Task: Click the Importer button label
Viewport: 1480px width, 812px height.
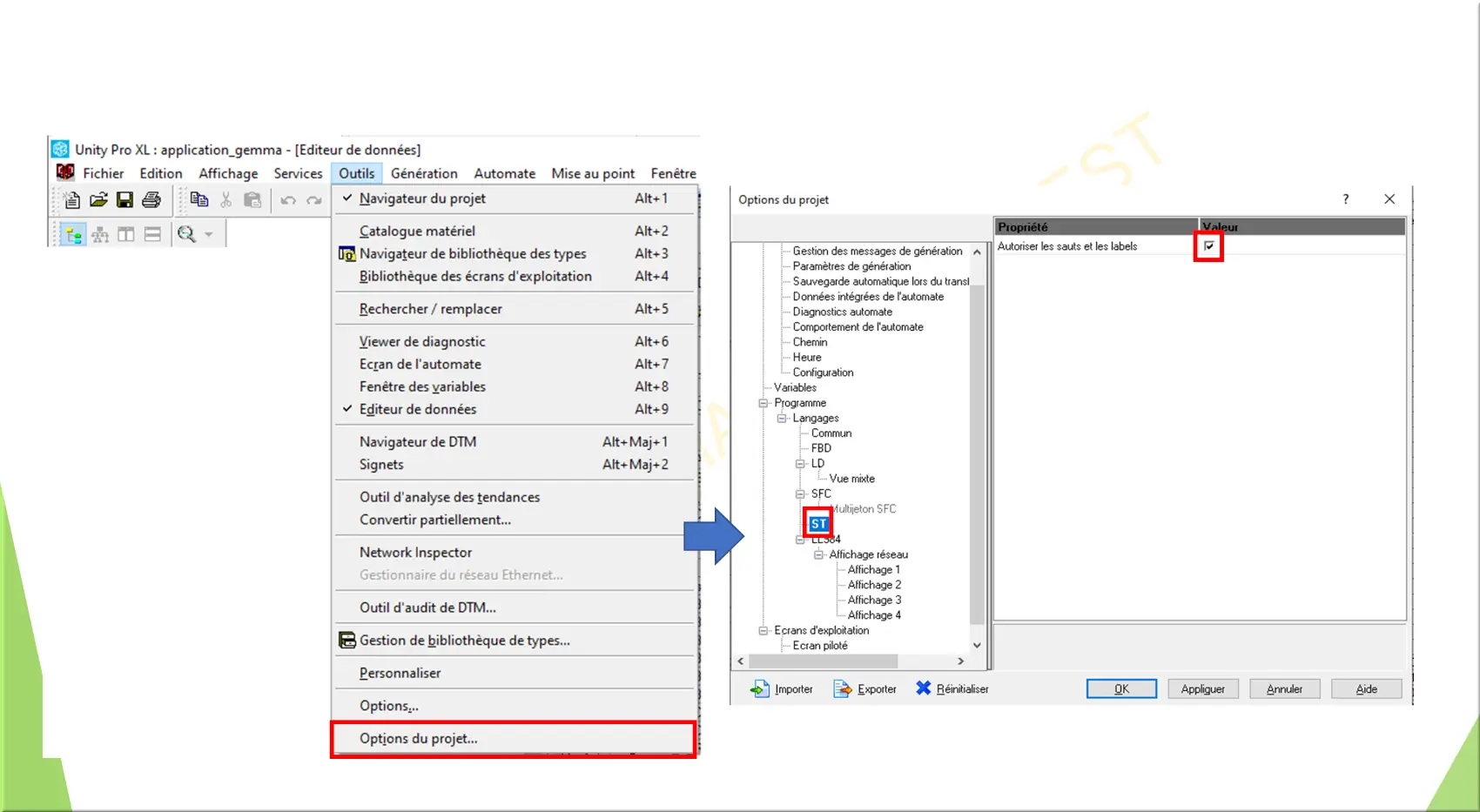Action: click(794, 689)
